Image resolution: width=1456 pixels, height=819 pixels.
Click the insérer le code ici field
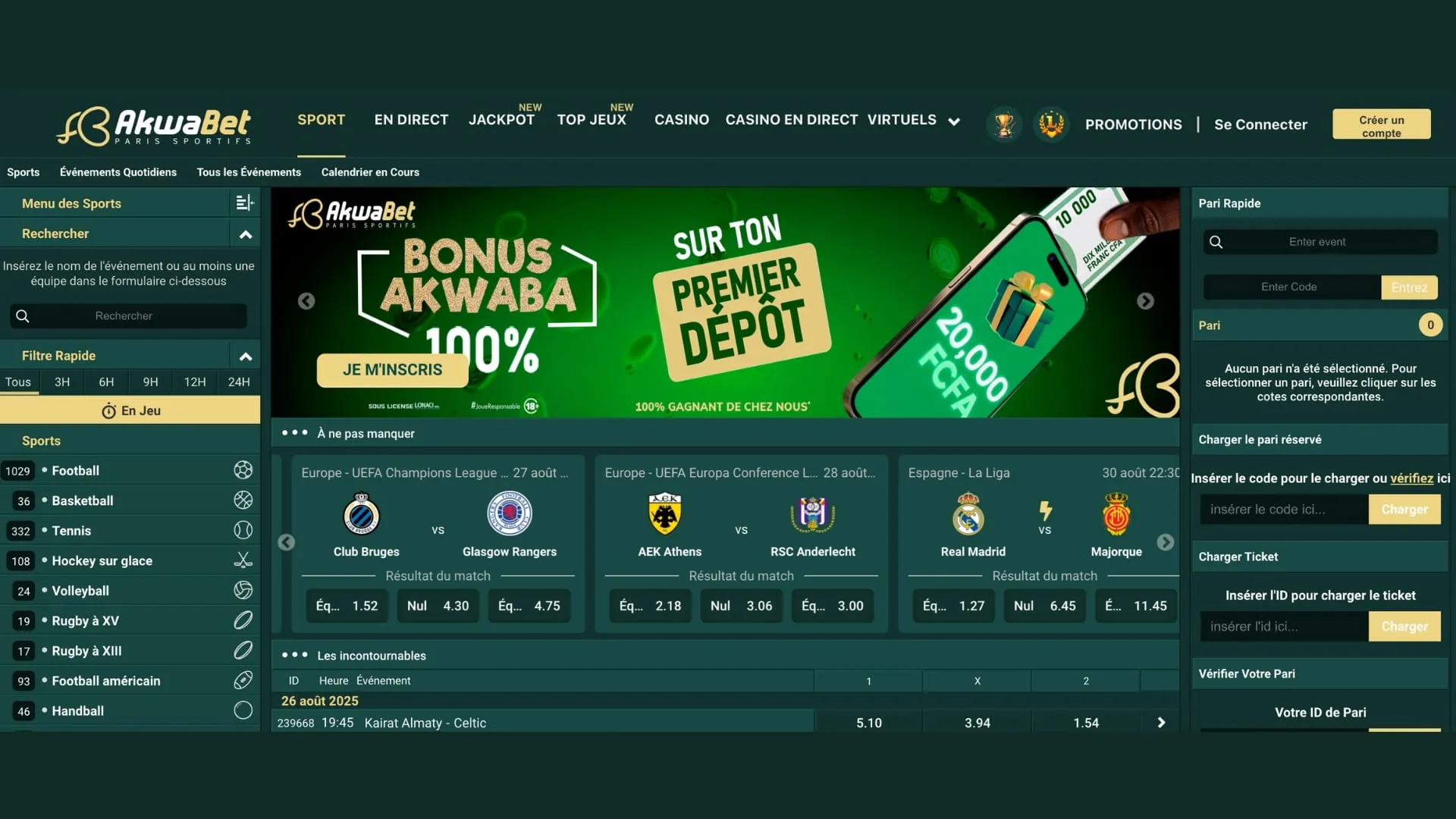1284,510
